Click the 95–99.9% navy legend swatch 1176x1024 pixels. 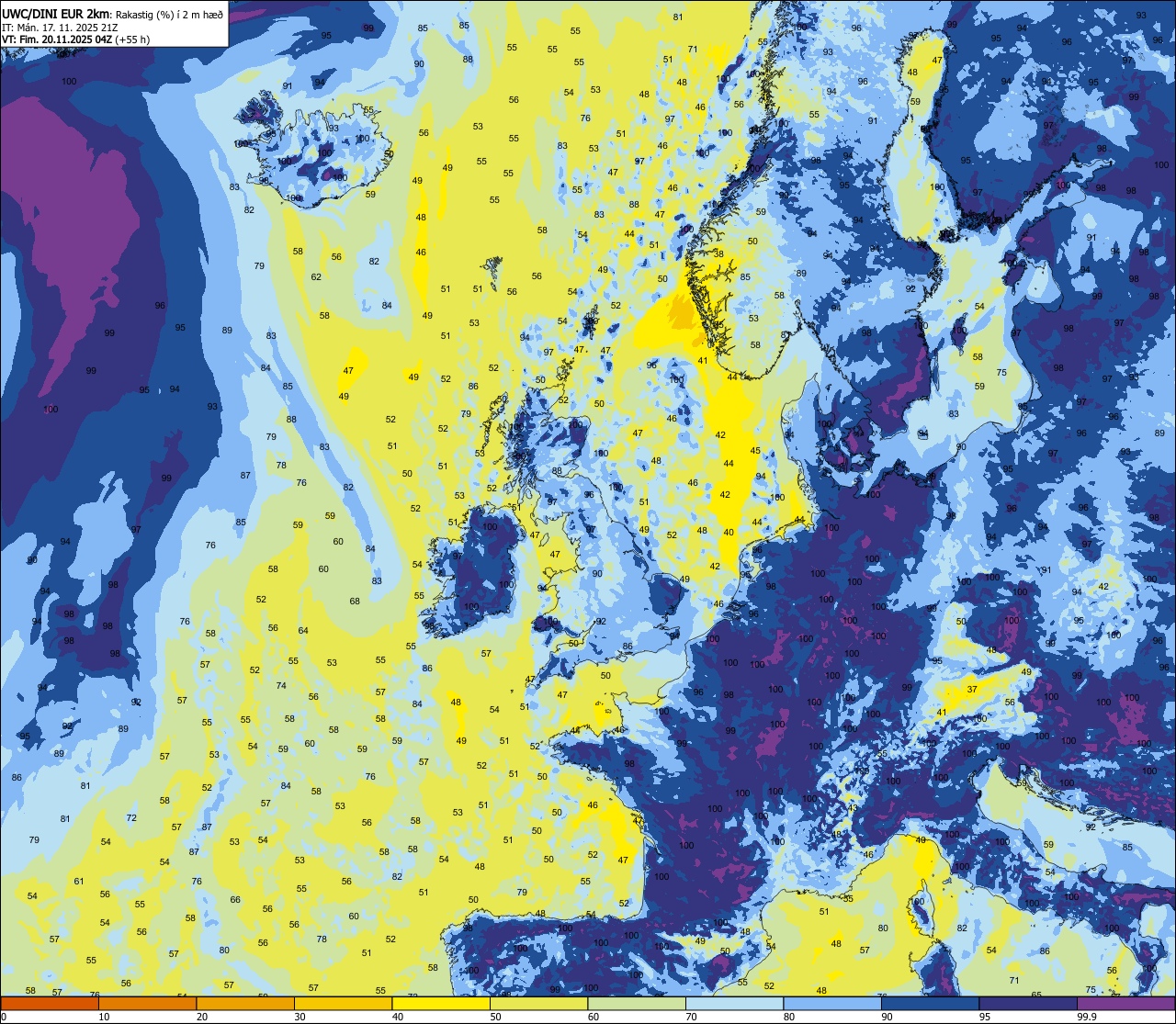tap(1028, 1003)
